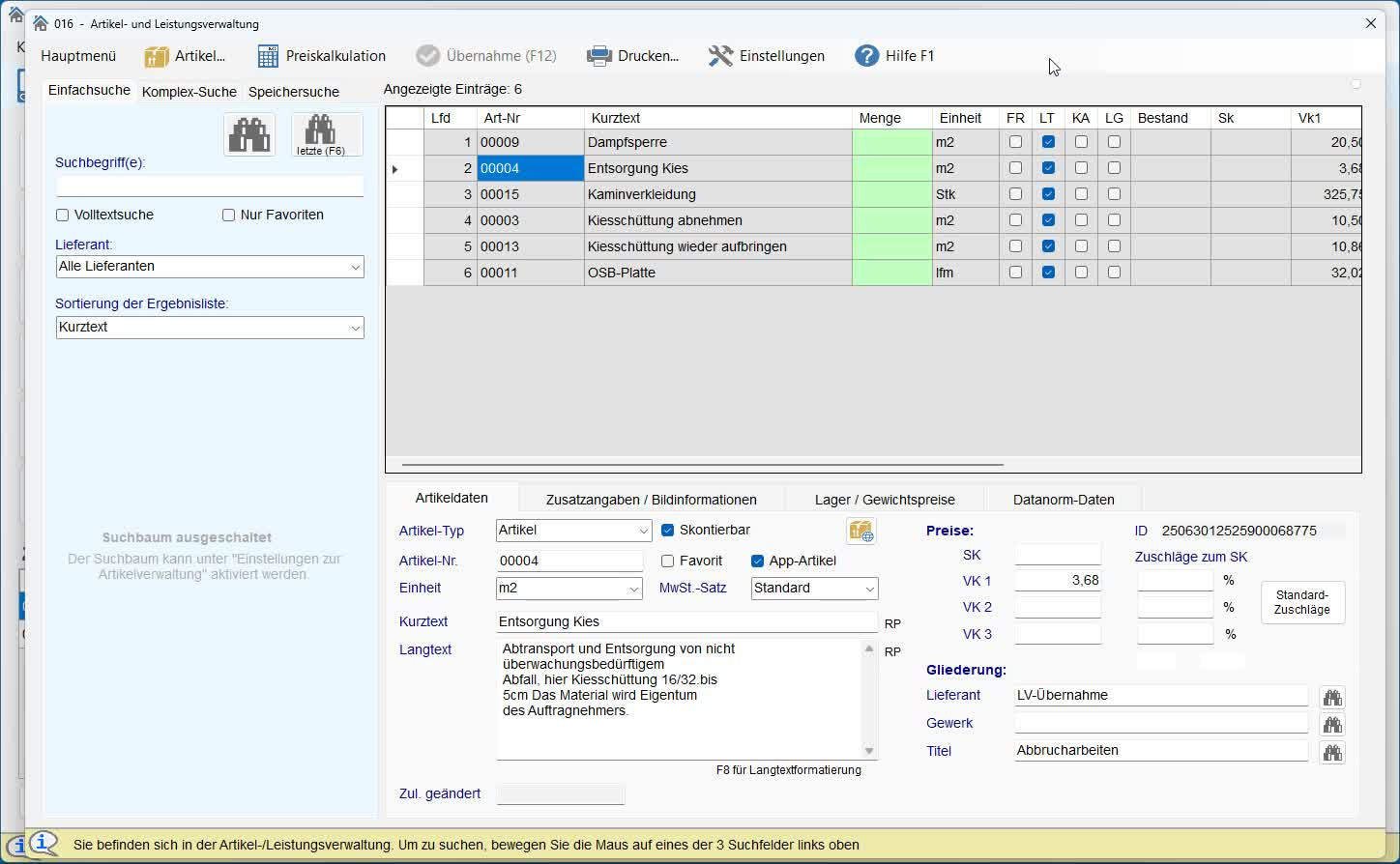
Task: Click the Drucken printer icon
Action: [x=599, y=56]
